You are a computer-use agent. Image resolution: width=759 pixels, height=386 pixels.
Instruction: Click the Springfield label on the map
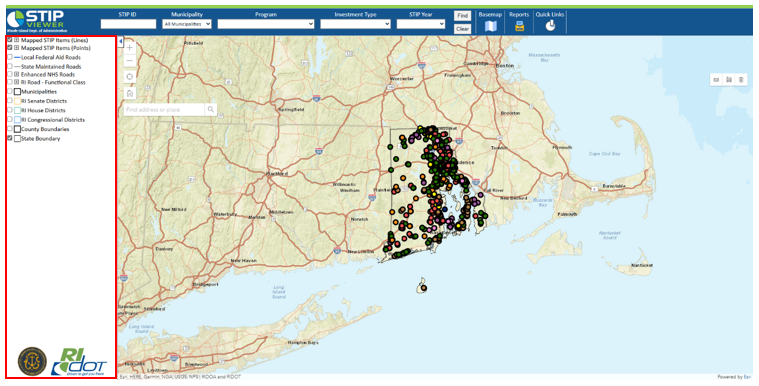[291, 109]
